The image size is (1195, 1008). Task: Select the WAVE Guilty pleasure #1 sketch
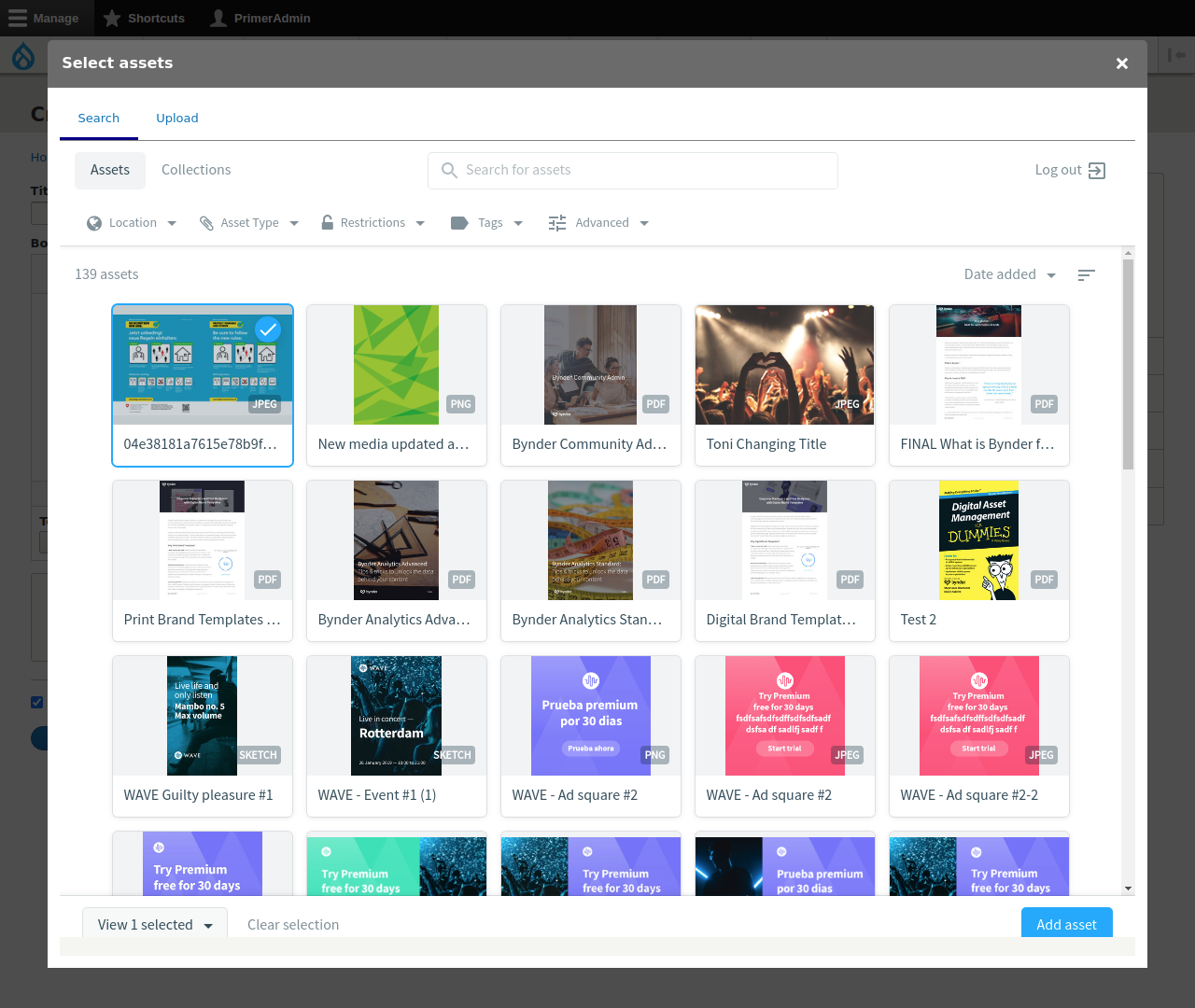click(203, 735)
